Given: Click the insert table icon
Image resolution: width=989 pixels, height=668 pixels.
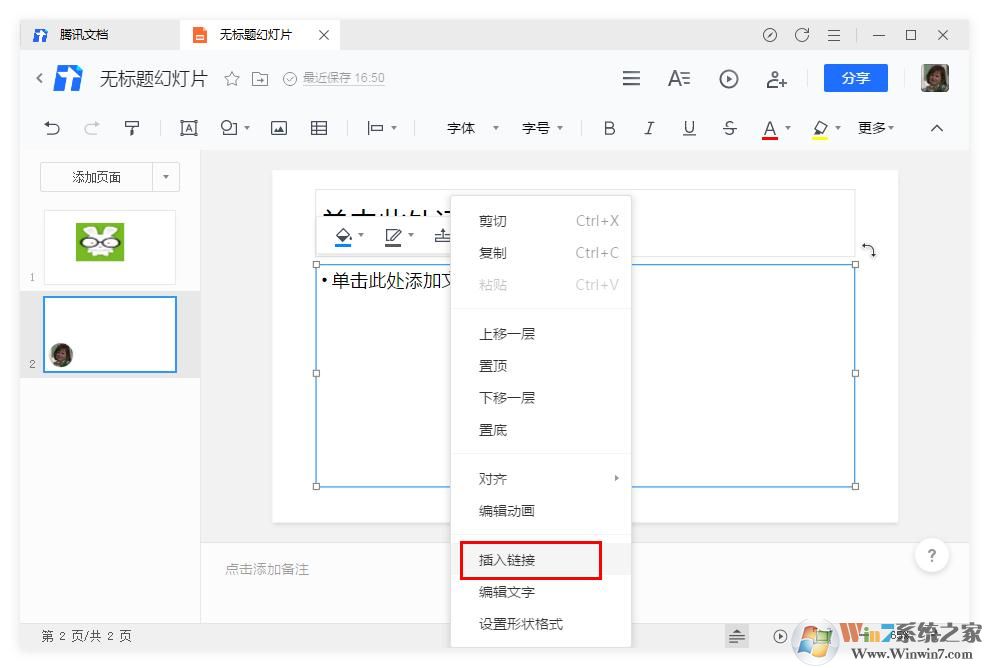Looking at the screenshot, I should point(318,128).
